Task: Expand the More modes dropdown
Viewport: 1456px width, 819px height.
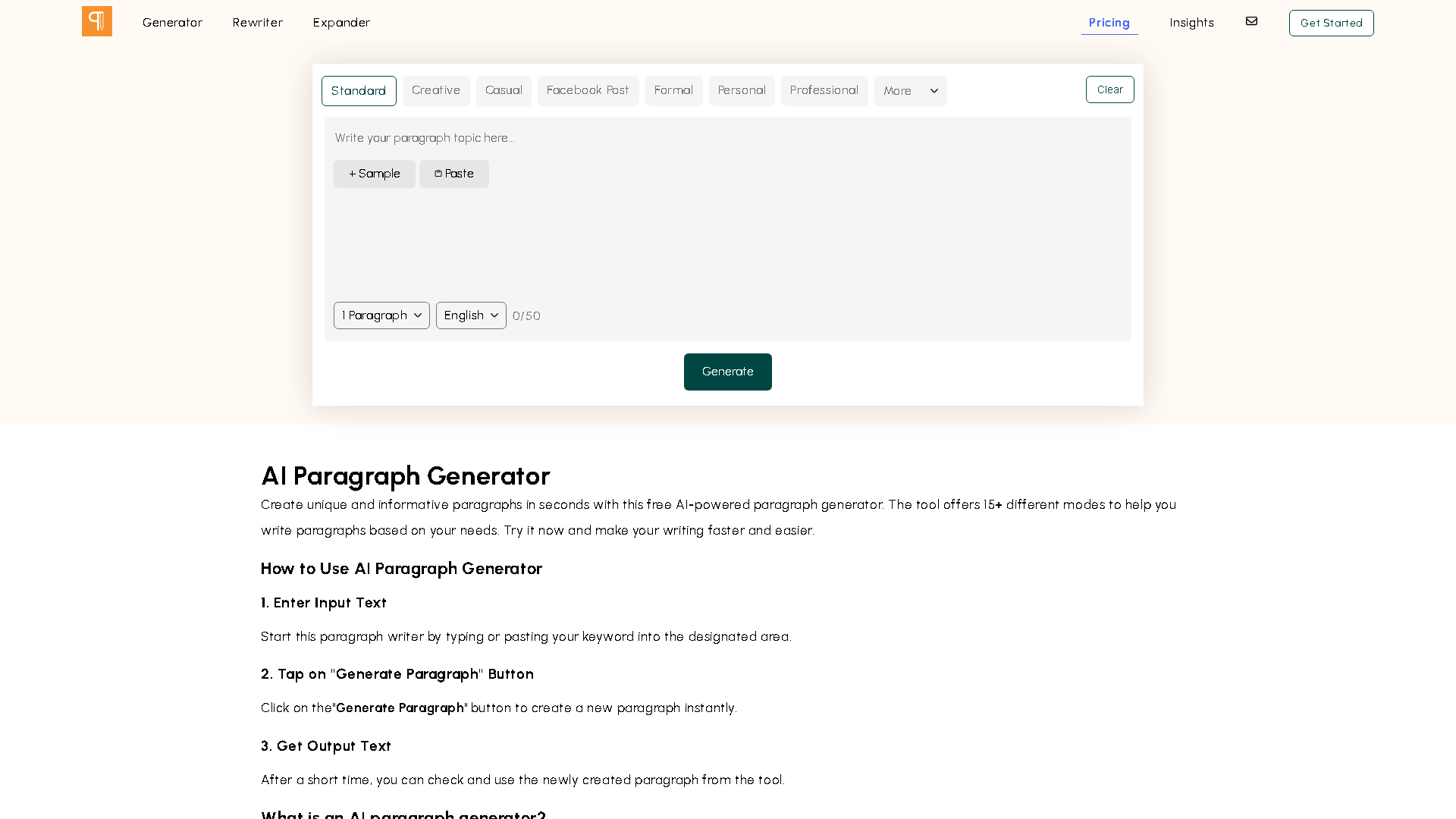Action: click(x=910, y=90)
